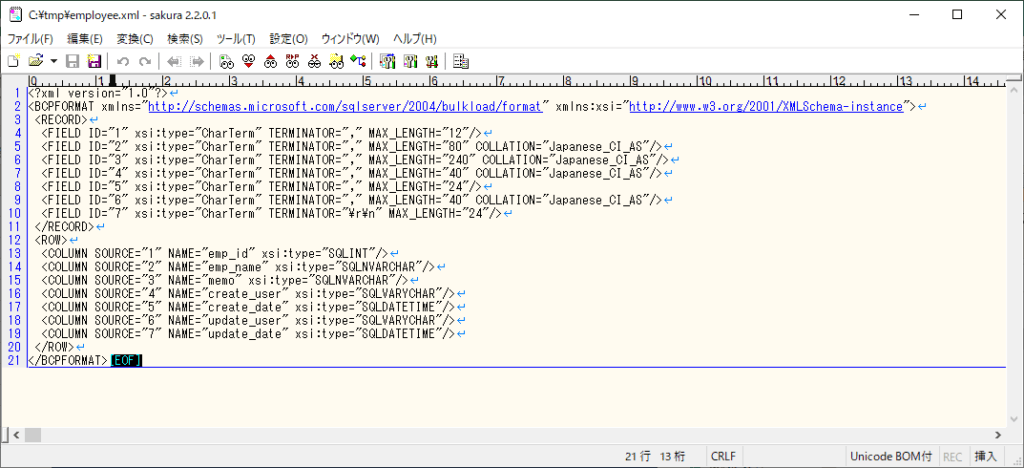This screenshot has height=468, width=1024.
Task: Click status bar '21 行 13 桁' position
Action: [656, 456]
